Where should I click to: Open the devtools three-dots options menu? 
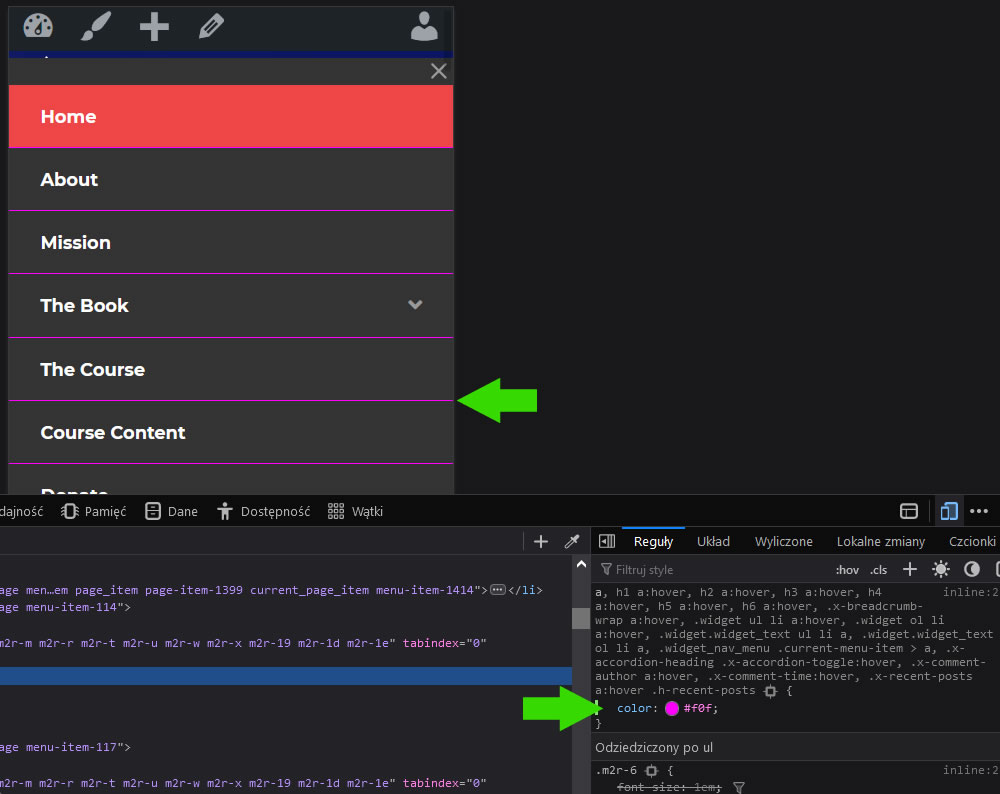(x=979, y=511)
